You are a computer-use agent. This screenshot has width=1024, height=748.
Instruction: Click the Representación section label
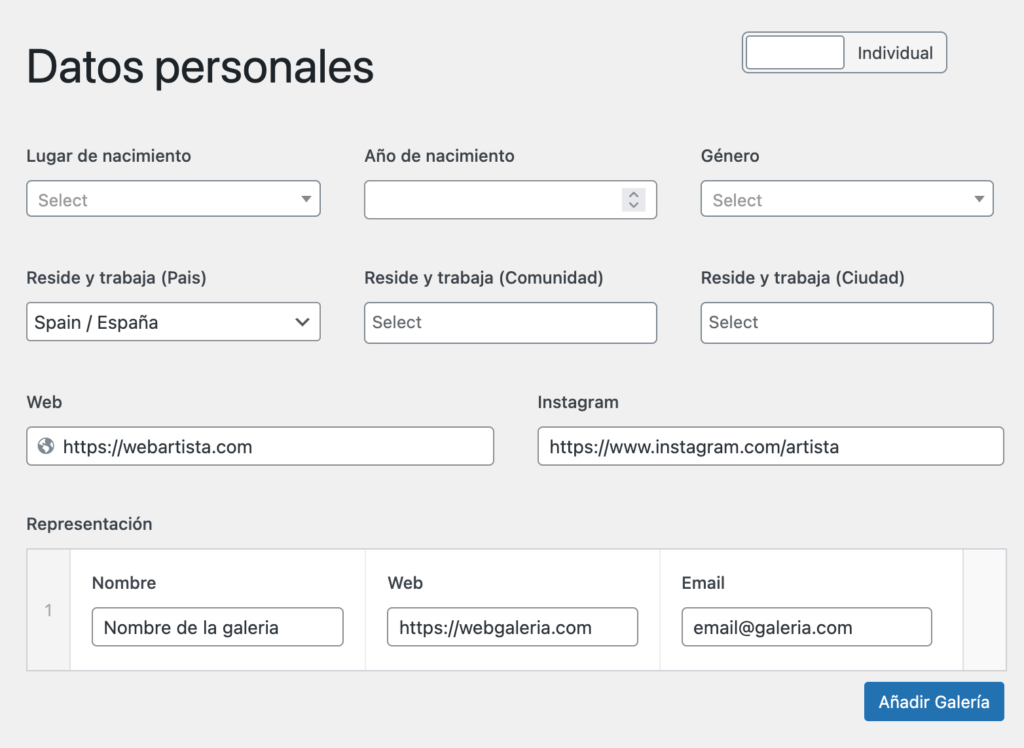[x=89, y=524]
